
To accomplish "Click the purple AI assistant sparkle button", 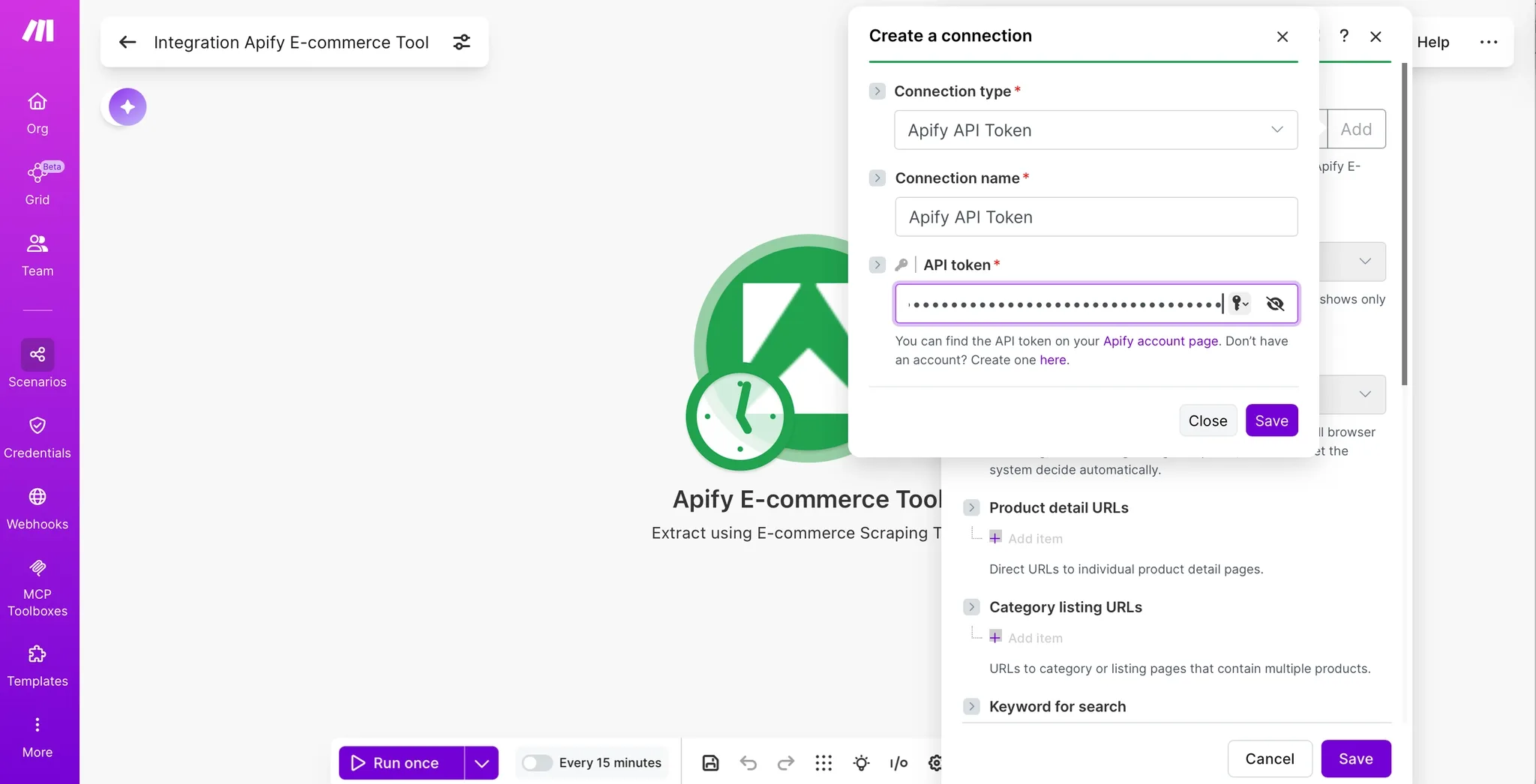I will pos(127,106).
